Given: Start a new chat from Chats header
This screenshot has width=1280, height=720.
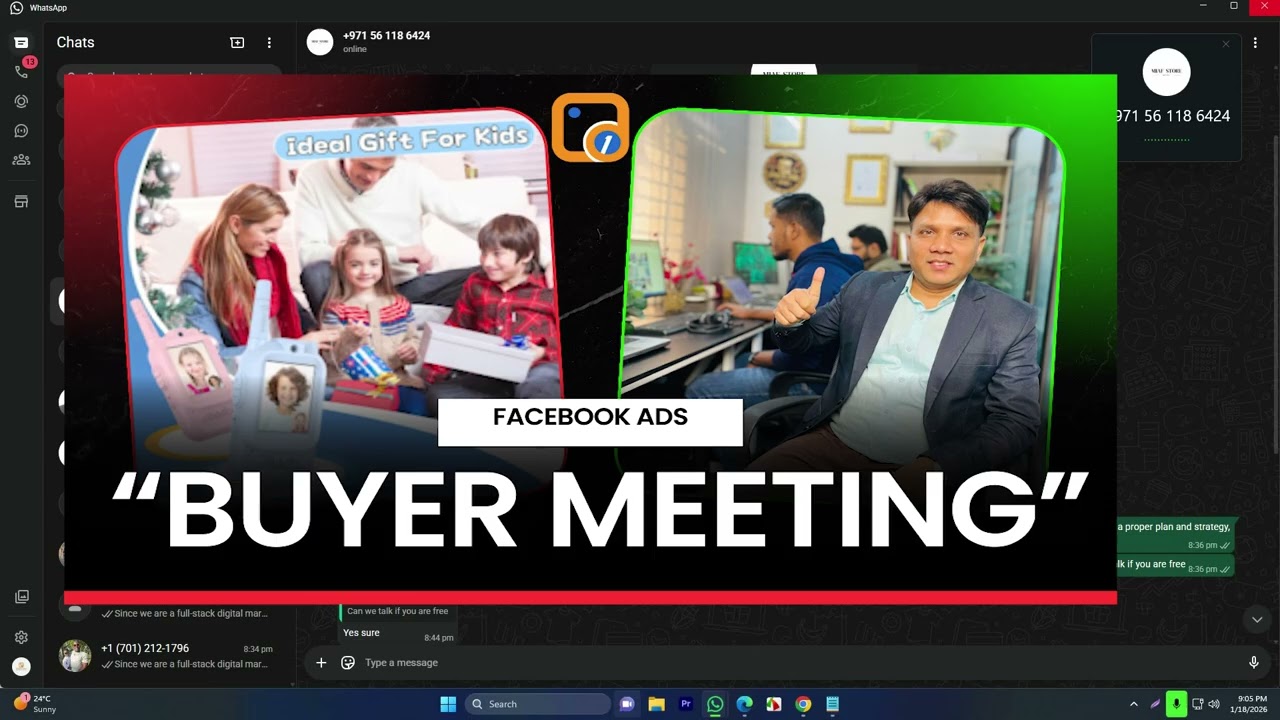Looking at the screenshot, I should (x=237, y=43).
